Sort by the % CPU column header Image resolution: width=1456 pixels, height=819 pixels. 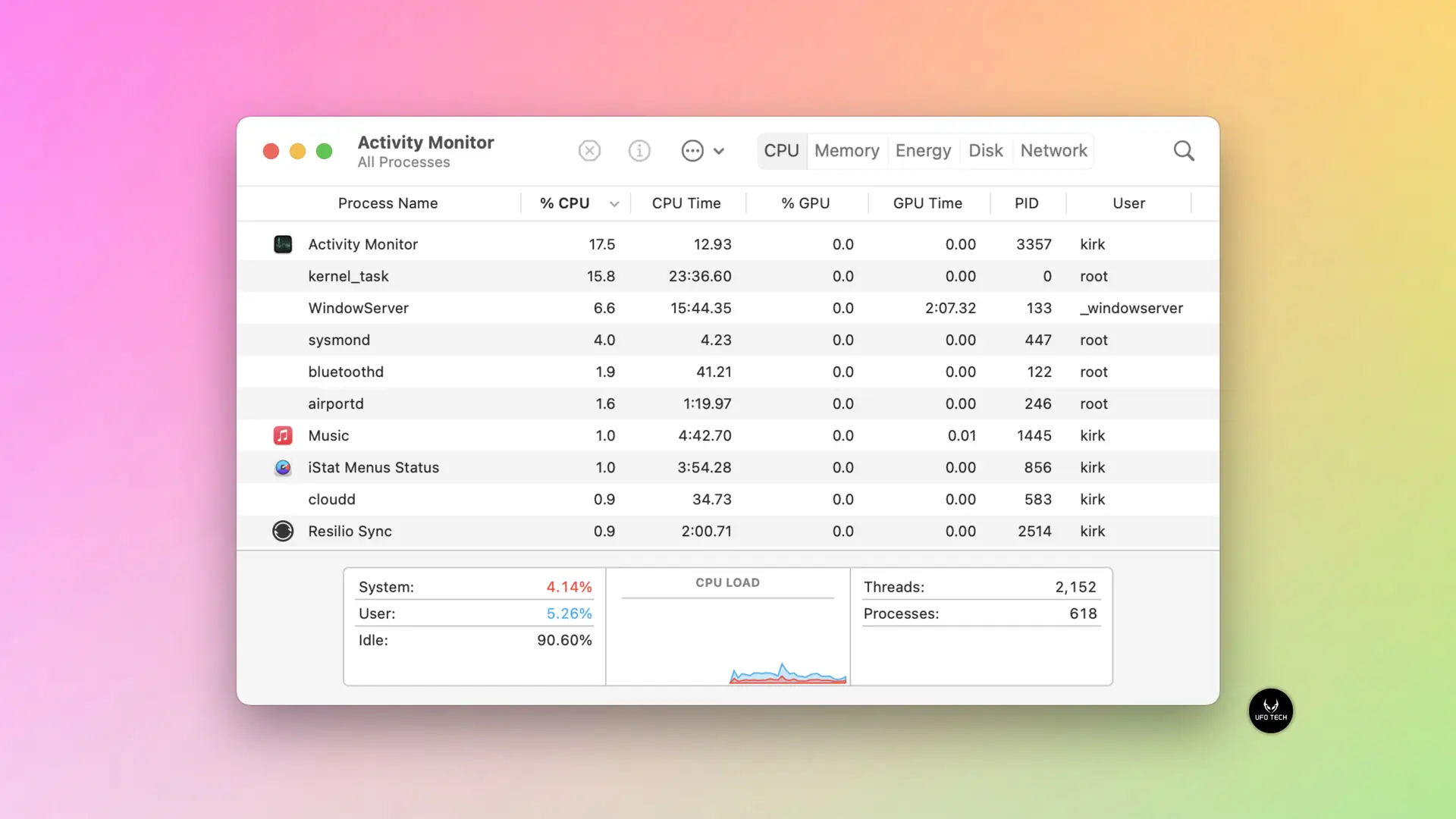coord(565,203)
